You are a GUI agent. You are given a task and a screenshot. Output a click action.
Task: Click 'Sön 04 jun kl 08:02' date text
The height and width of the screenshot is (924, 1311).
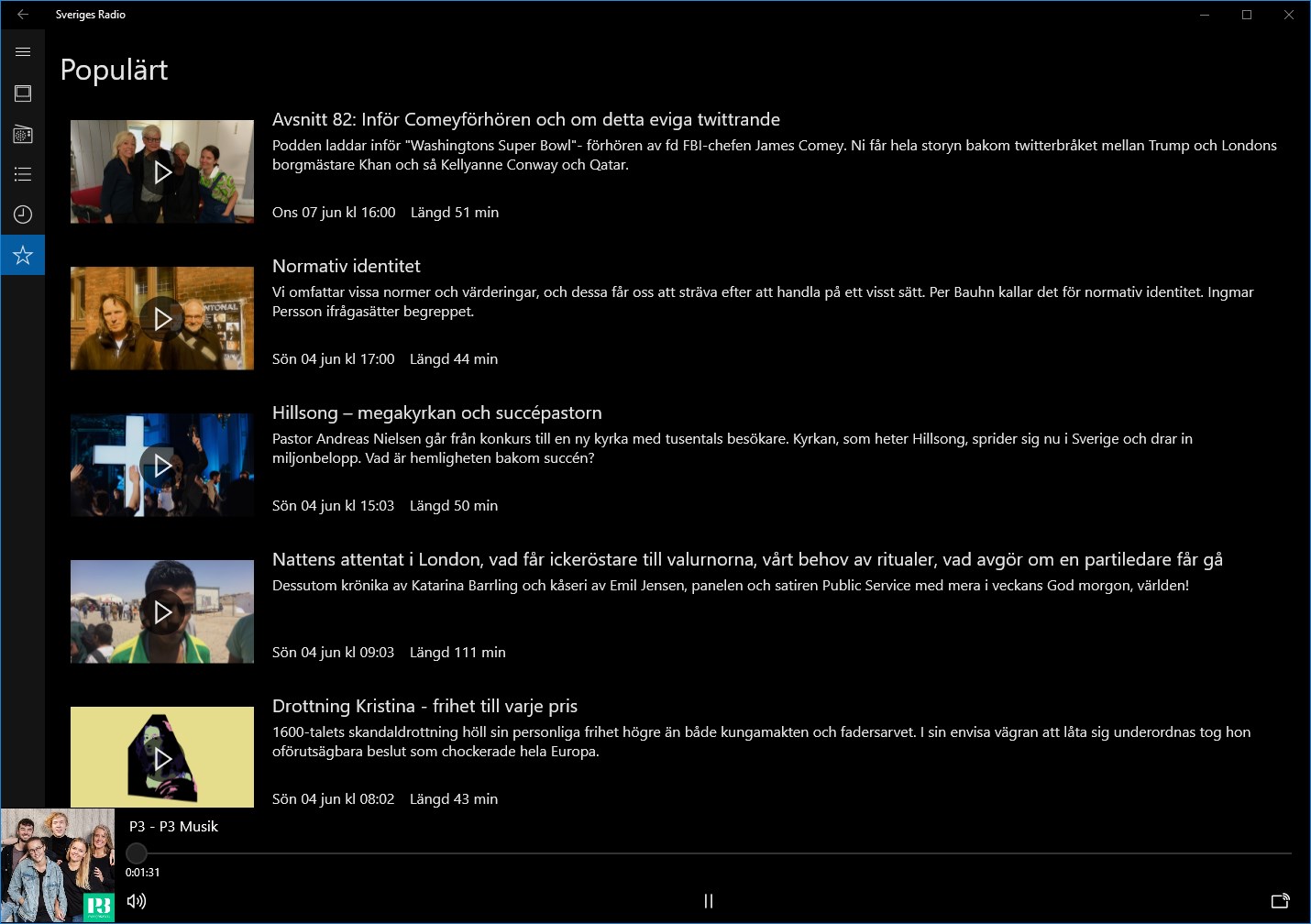tap(334, 798)
